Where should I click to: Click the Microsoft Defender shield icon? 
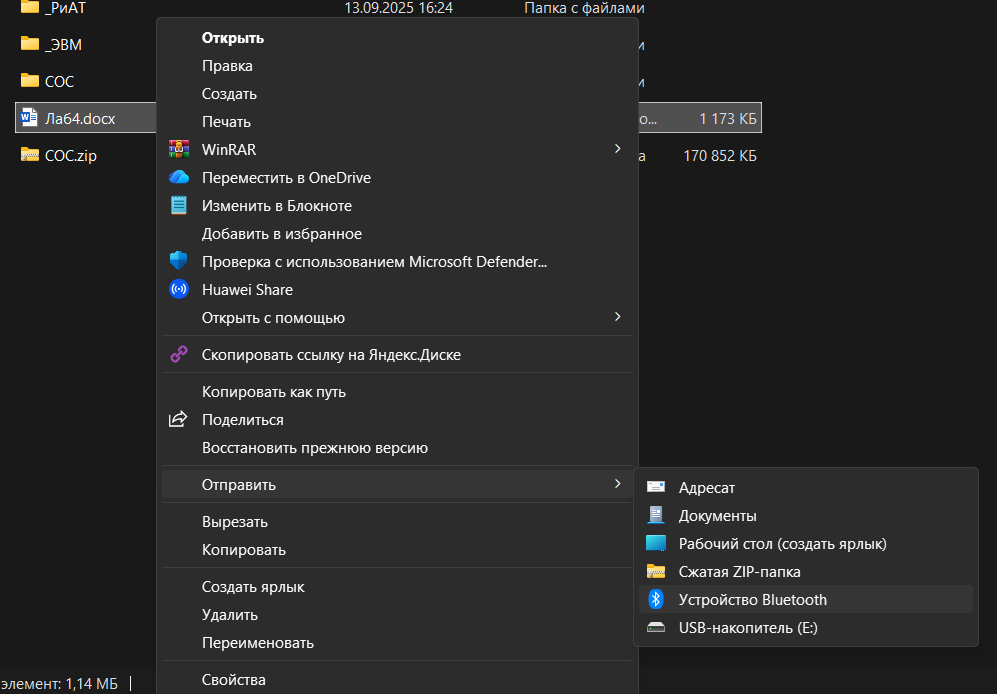tap(179, 261)
